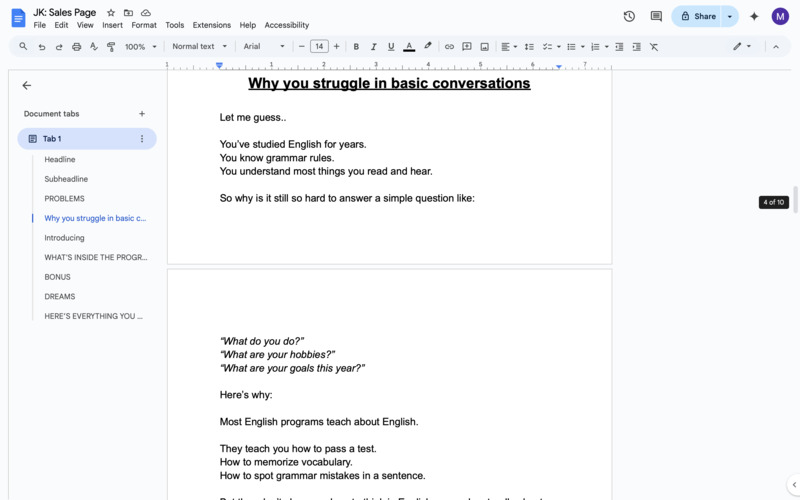Print the document
Viewport: 800px width, 500px height.
[77, 47]
